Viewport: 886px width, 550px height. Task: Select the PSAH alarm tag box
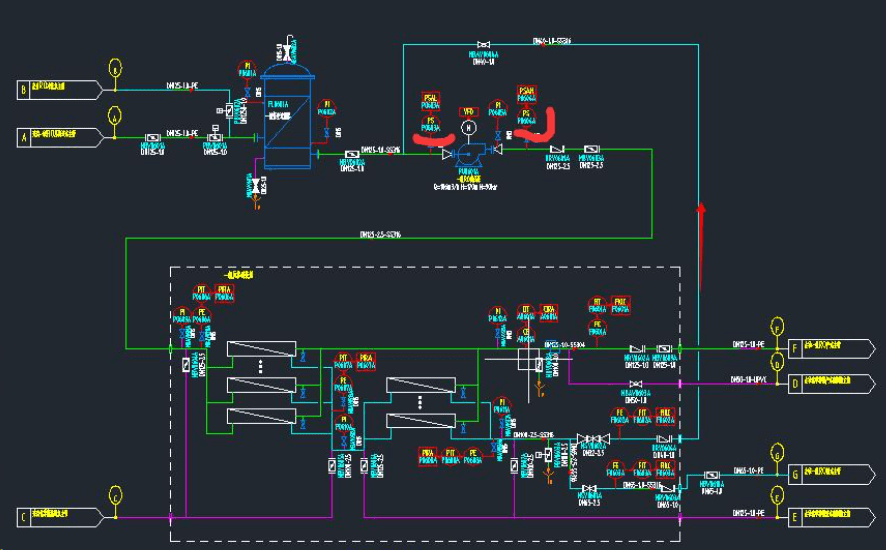(527, 94)
